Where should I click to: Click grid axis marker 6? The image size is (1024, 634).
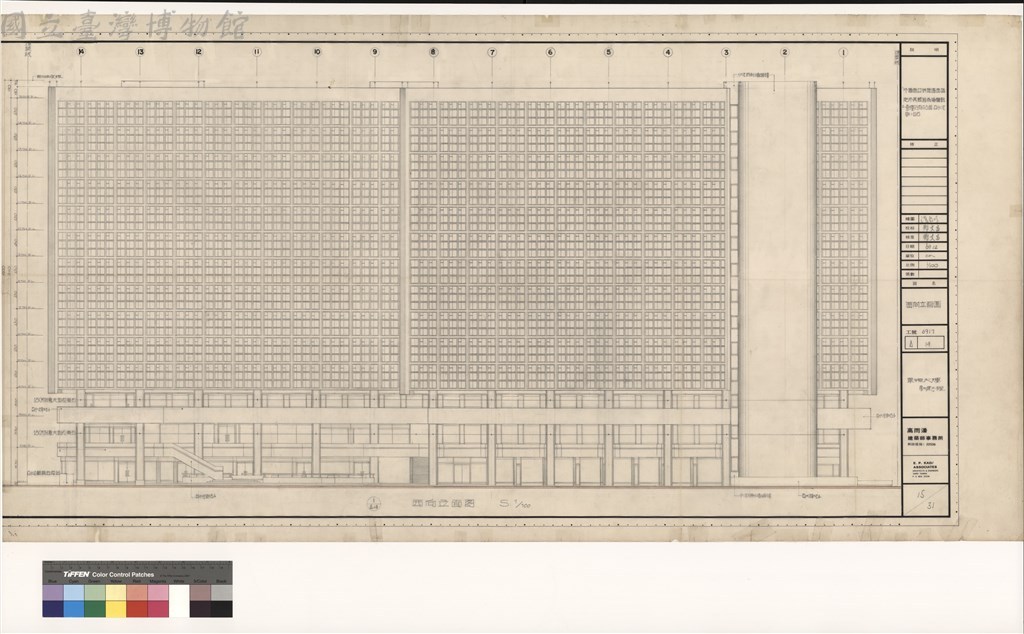tap(551, 52)
